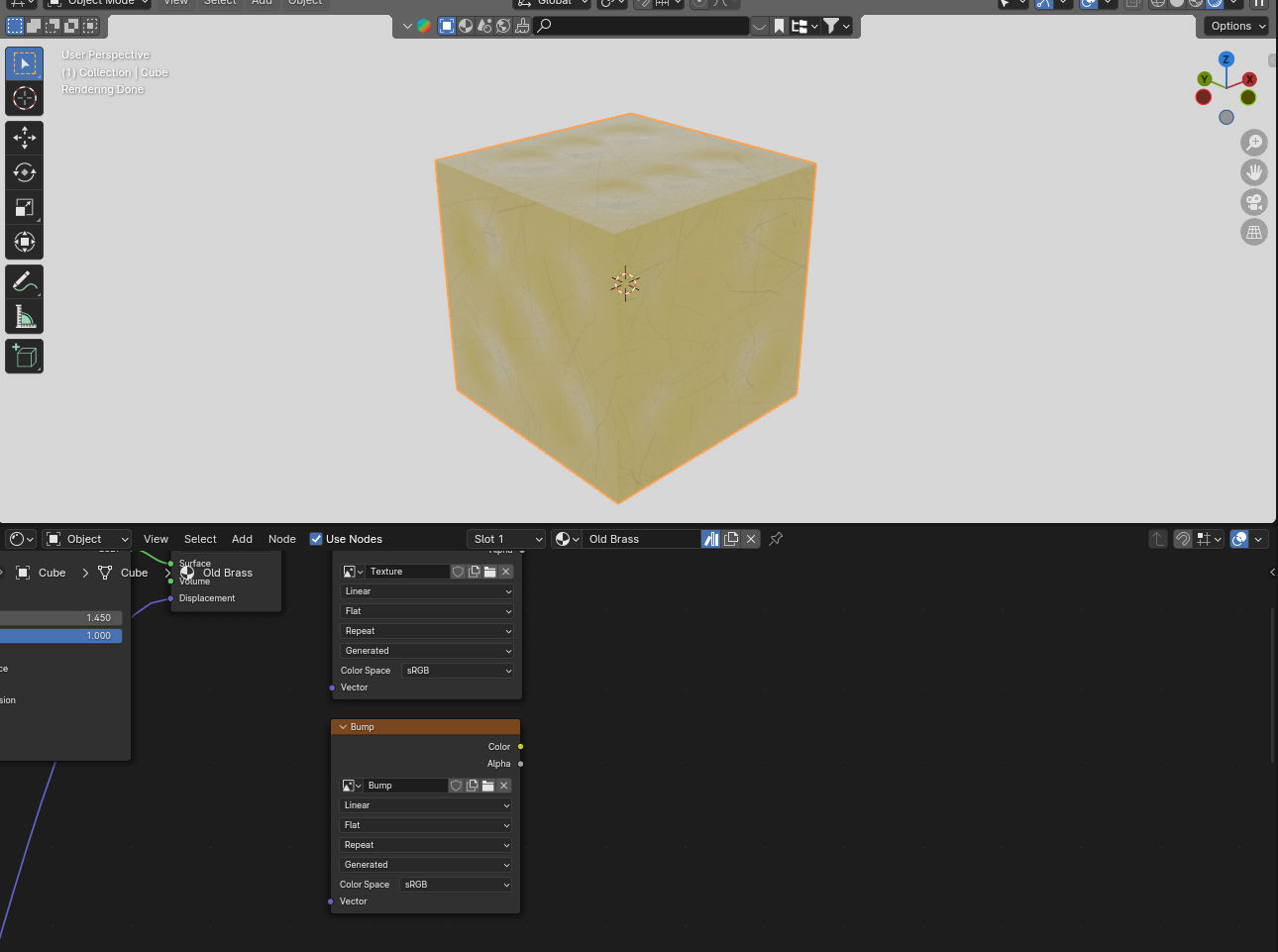Open the Slot 1 dropdown
Viewport: 1278px width, 952px height.
(506, 539)
